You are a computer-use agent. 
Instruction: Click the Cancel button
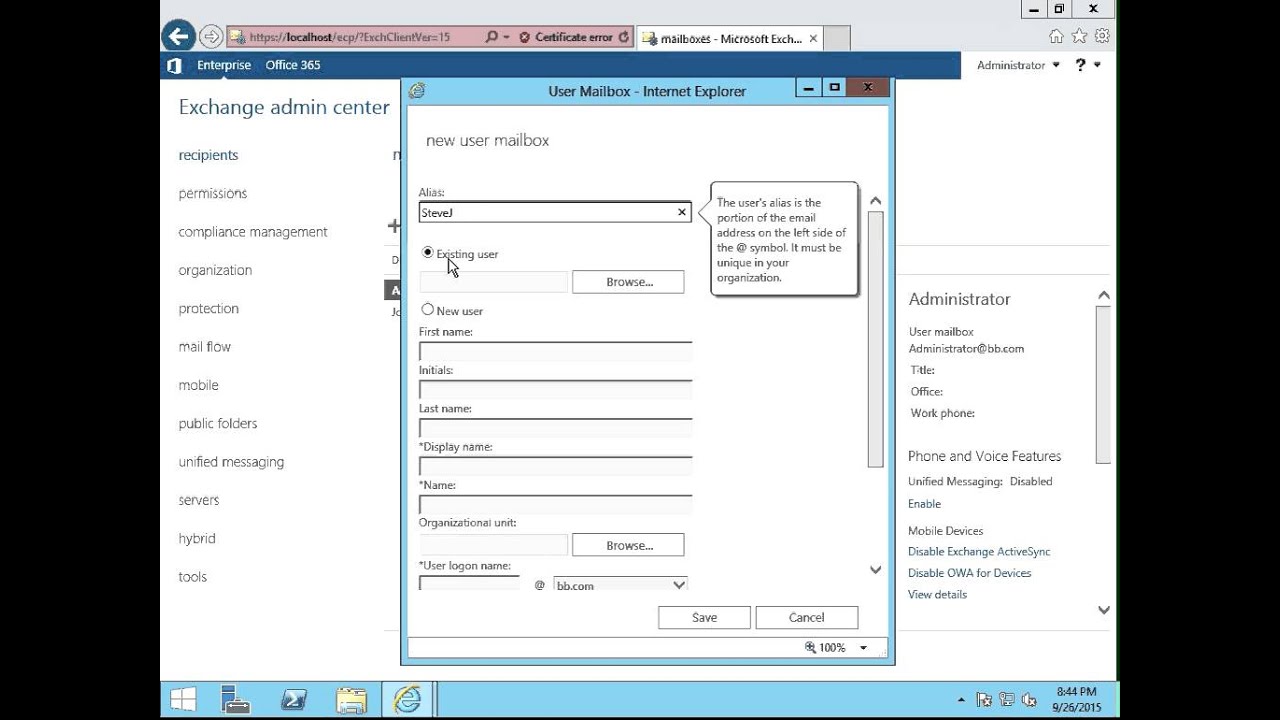806,617
